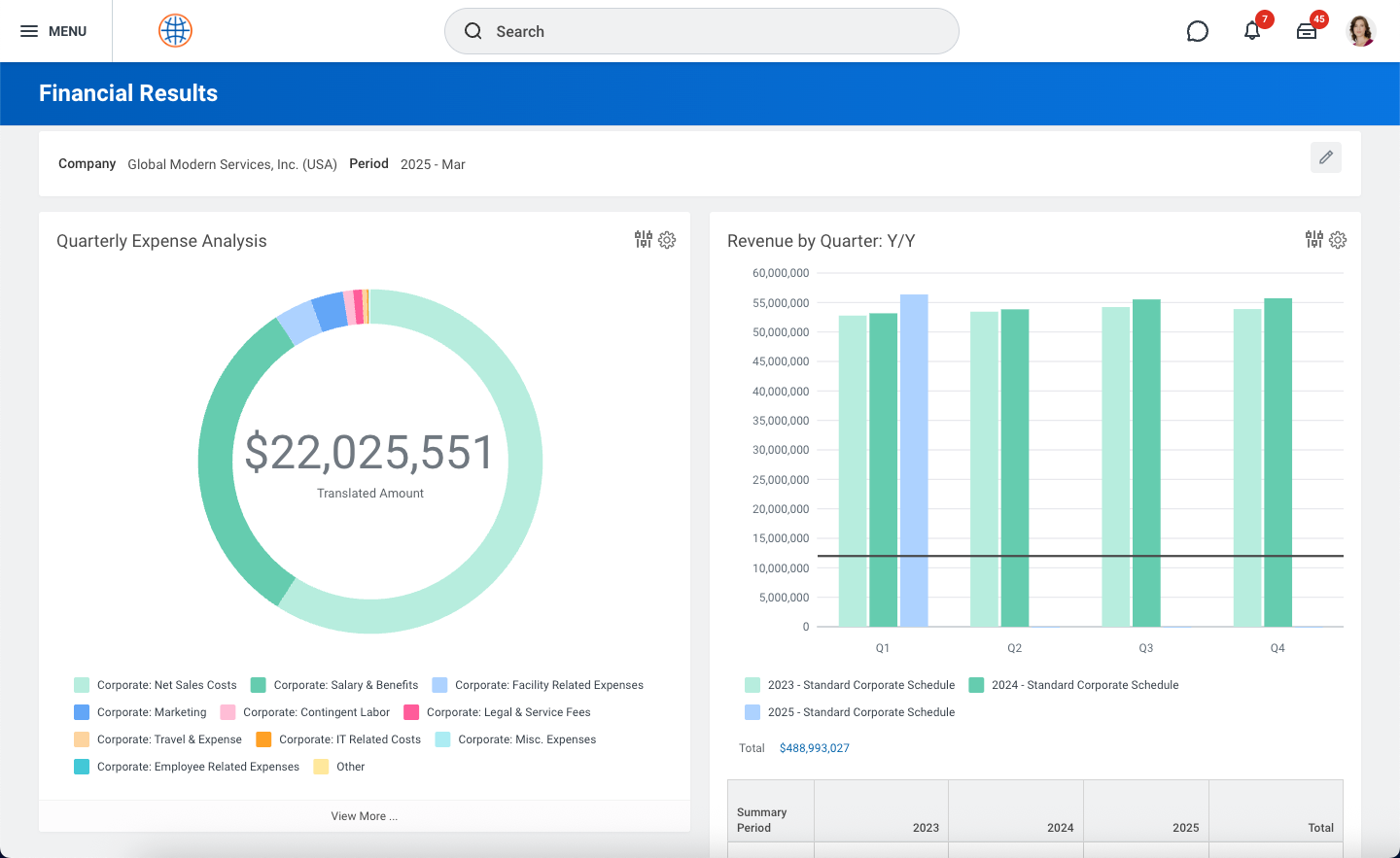Open filter settings for Revenue by Quarter

coord(1313,240)
